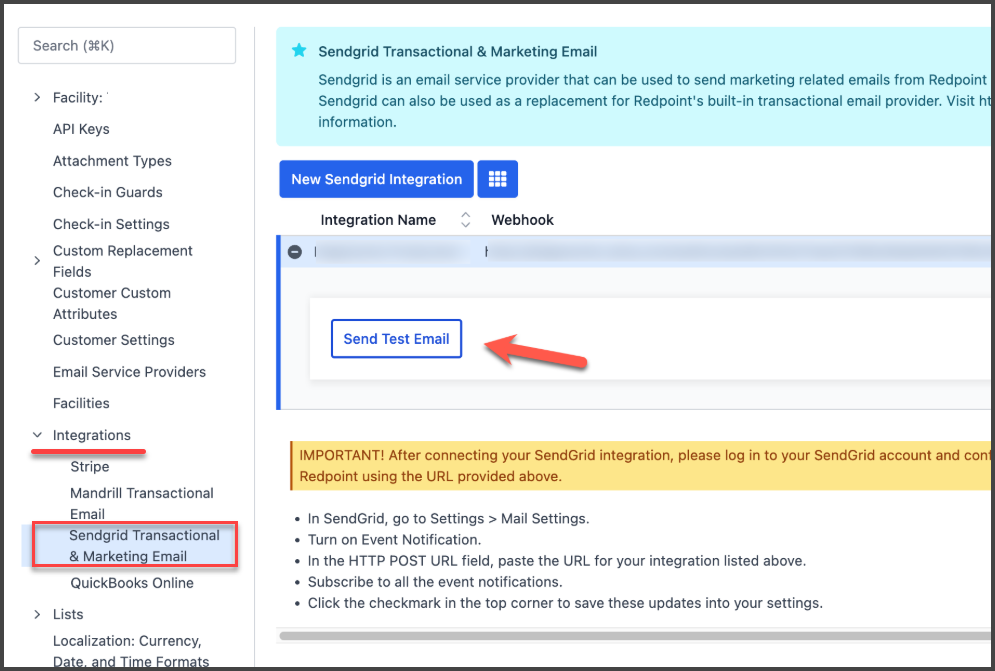
Task: Open Email Service Providers page
Action: click(x=129, y=372)
